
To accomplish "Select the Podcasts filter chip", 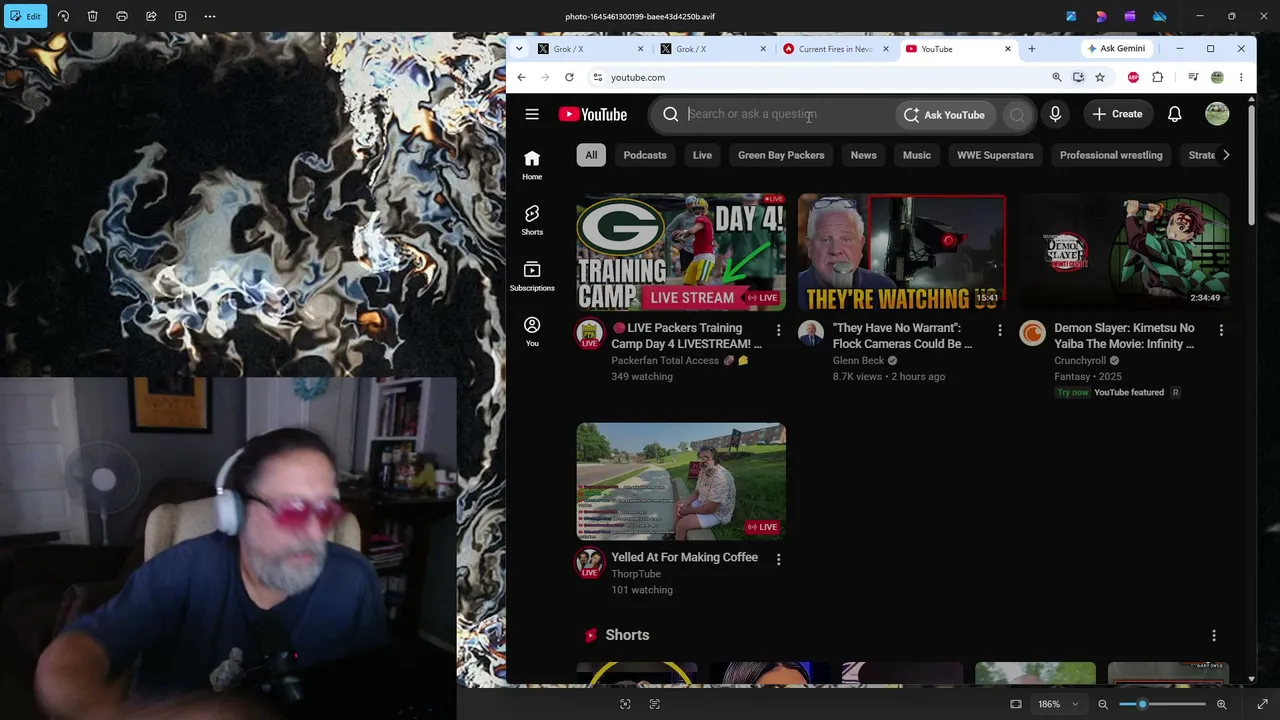I will click(645, 155).
